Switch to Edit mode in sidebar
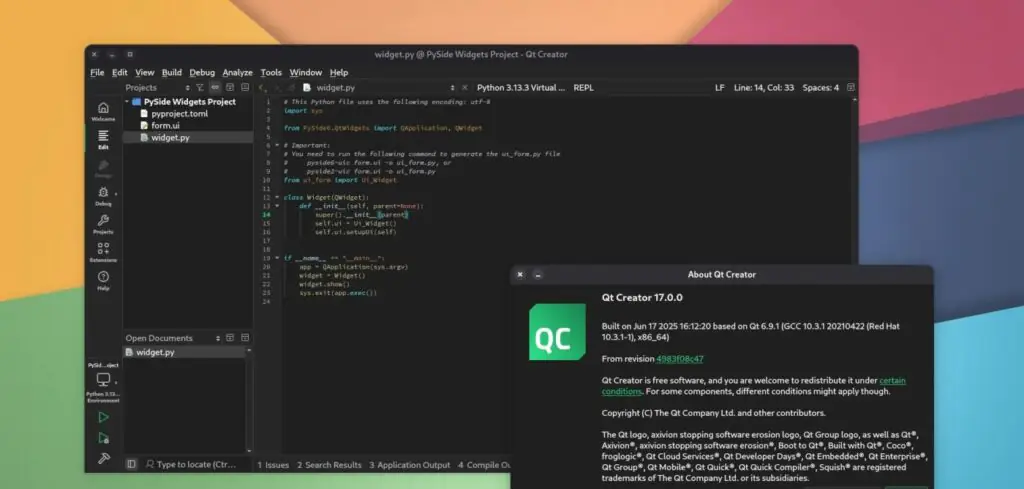The width and height of the screenshot is (1024, 489). [103, 139]
